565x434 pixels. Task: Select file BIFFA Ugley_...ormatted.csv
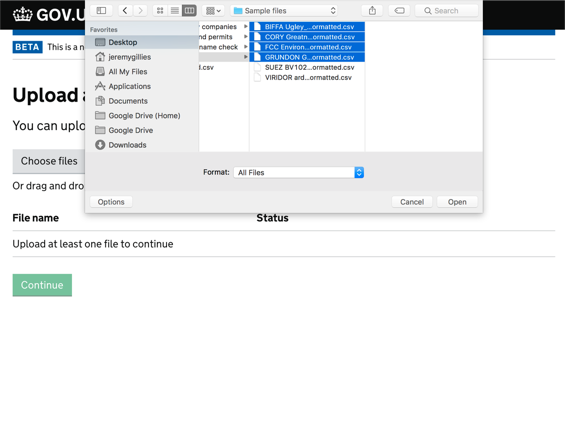coord(307,27)
